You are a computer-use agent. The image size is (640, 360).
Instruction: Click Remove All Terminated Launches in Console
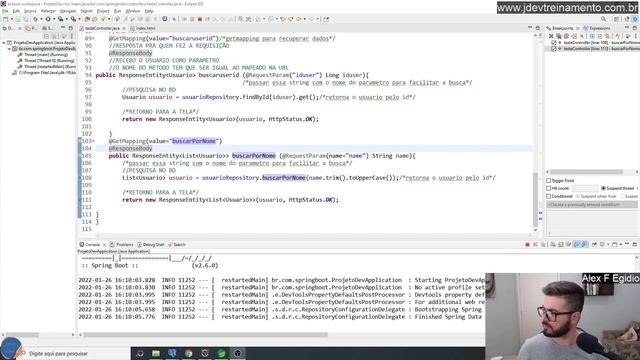[x=543, y=244]
